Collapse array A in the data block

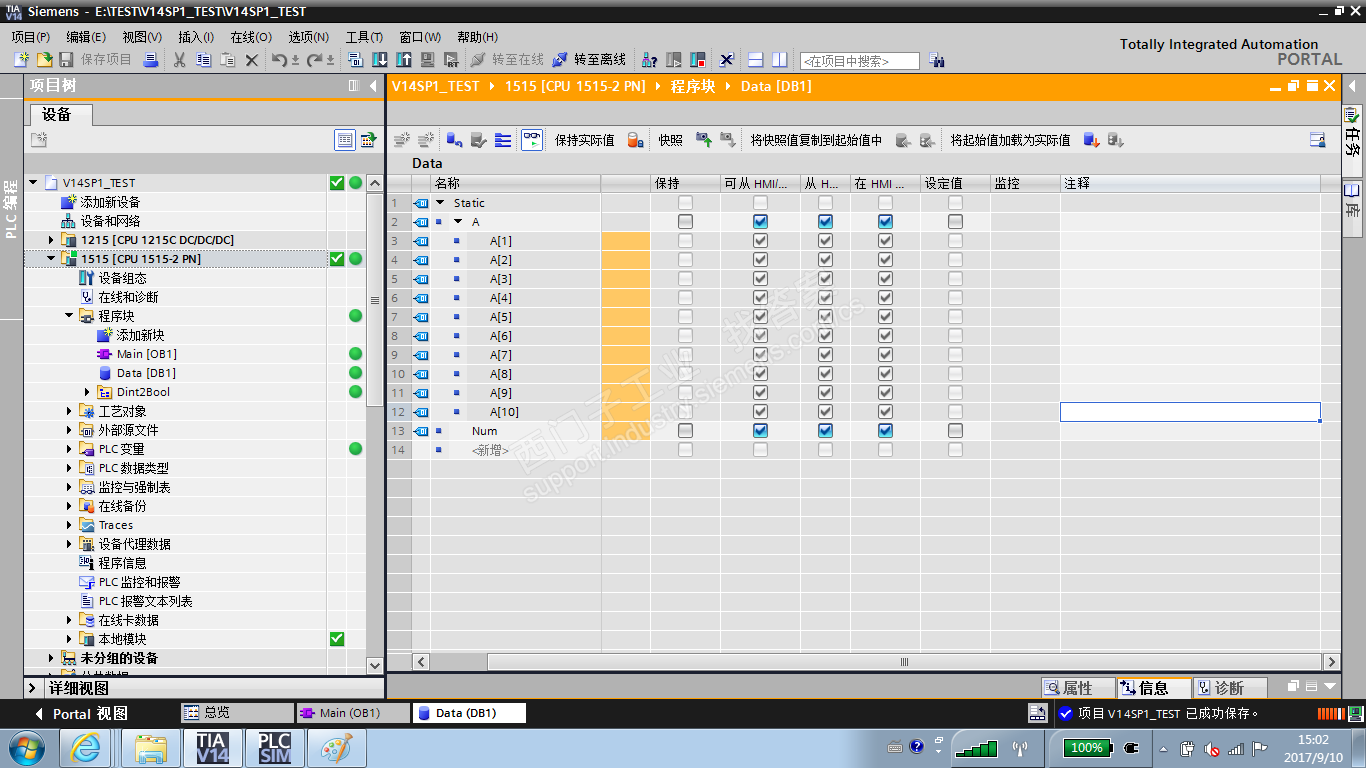point(457,222)
